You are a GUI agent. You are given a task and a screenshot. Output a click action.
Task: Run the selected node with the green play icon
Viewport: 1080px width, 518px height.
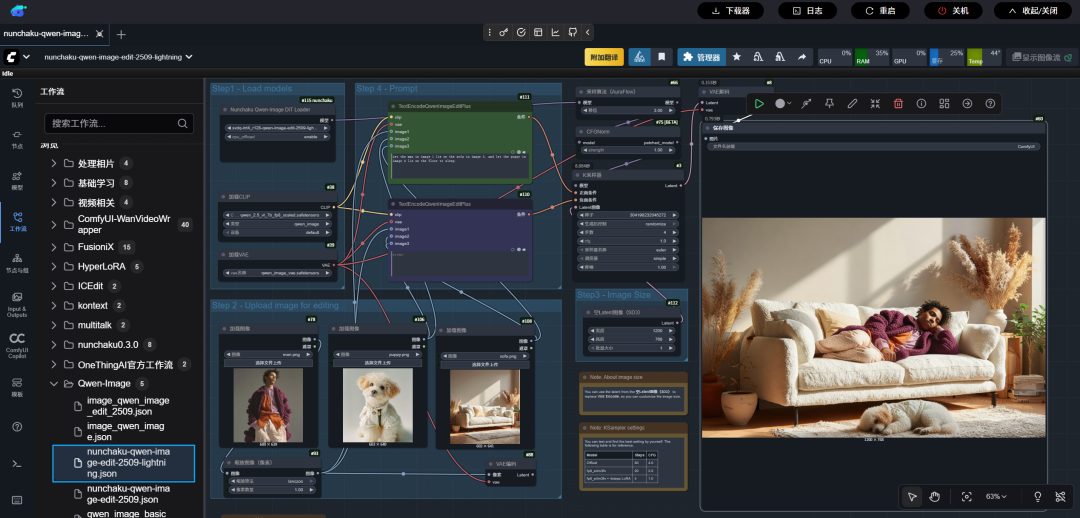point(759,103)
